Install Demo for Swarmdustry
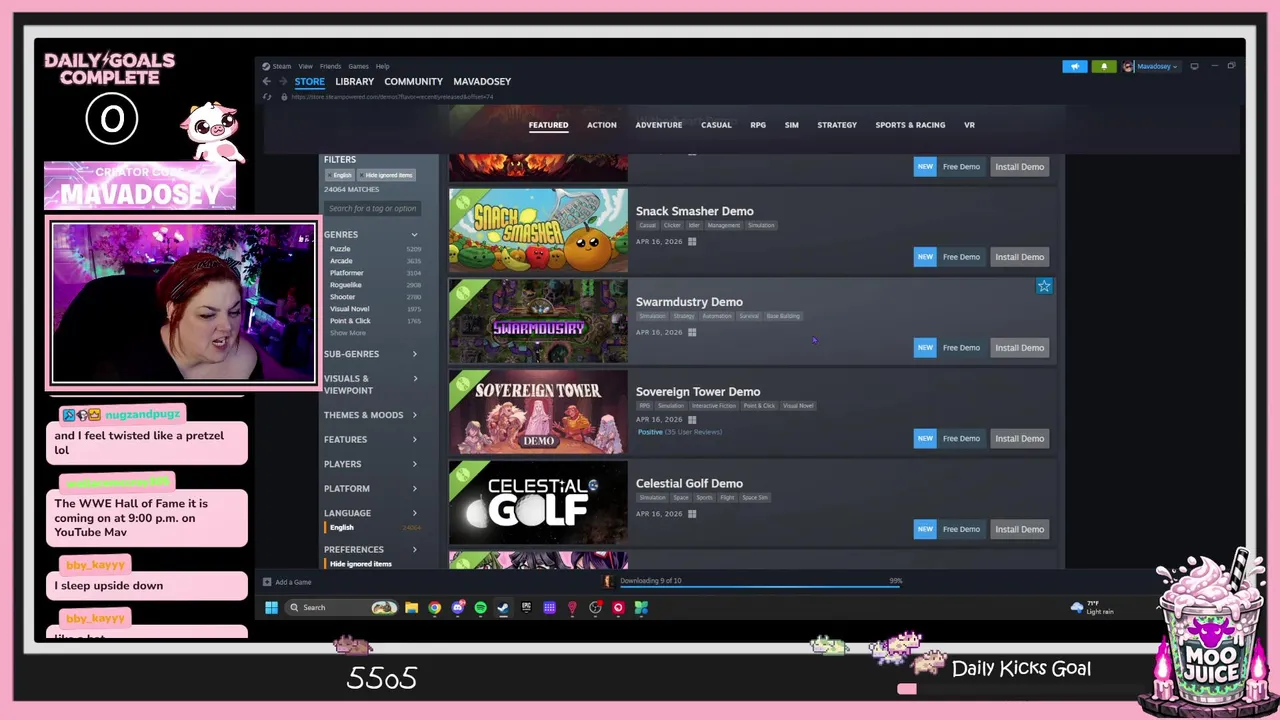Screen dimensions: 1280x720 pyautogui.click(x=1019, y=348)
